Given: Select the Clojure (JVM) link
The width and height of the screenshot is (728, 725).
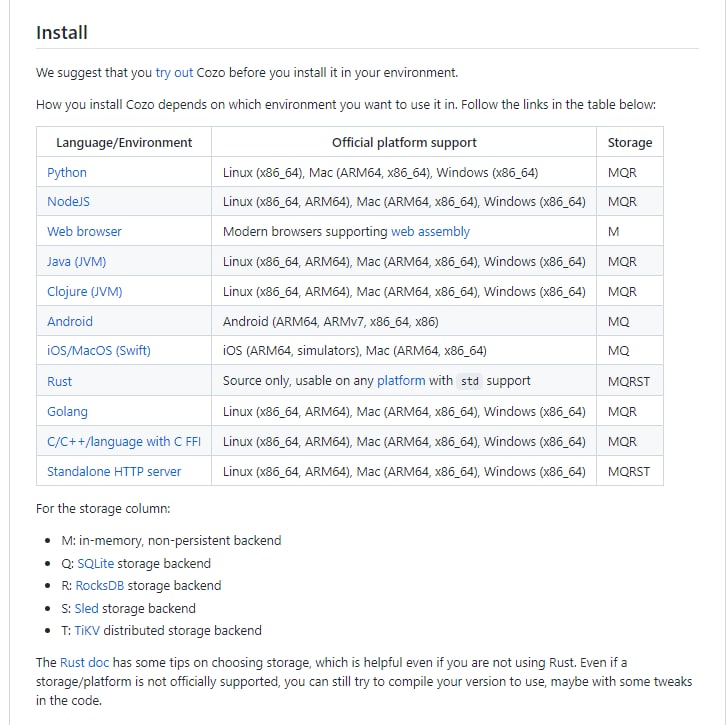Looking at the screenshot, I should coord(85,292).
